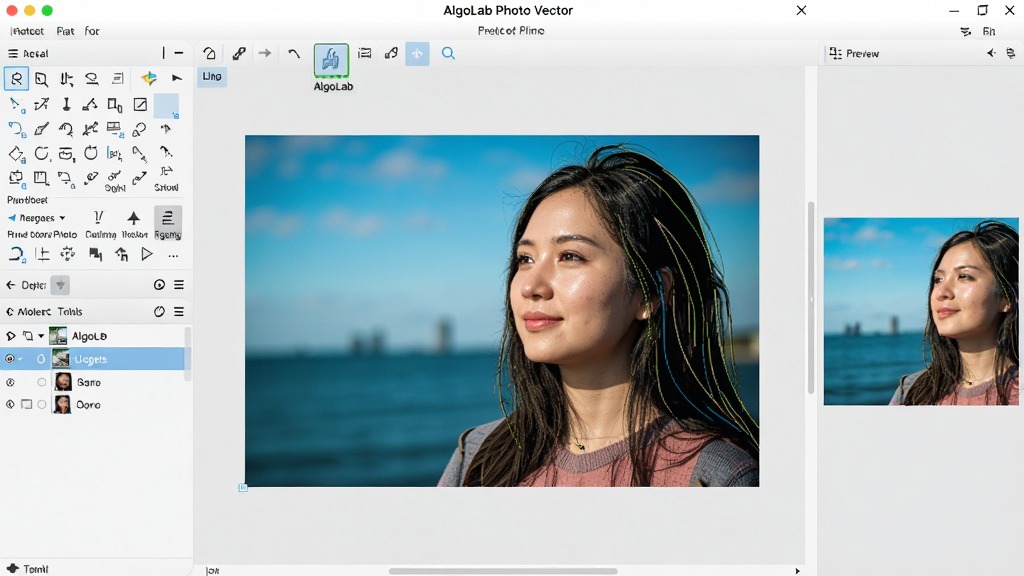Click the horizontal canvas scrollbar thumb
Viewport: 1024px width, 576px height.
pos(503,571)
